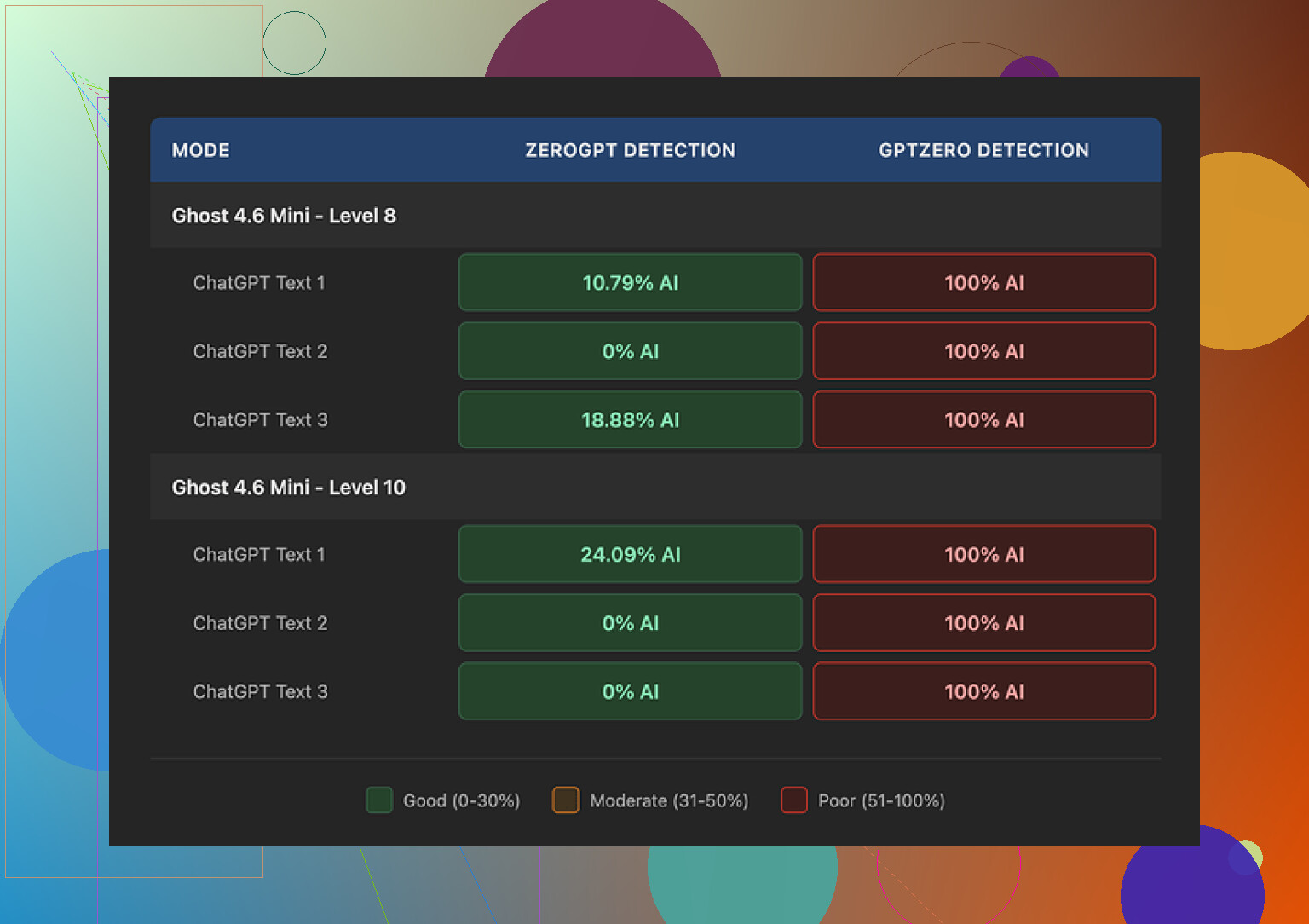Click Level 8 ChatGPT Text 1 GPTZero 100% AI cell
This screenshot has height=924, width=1309.
point(983,283)
